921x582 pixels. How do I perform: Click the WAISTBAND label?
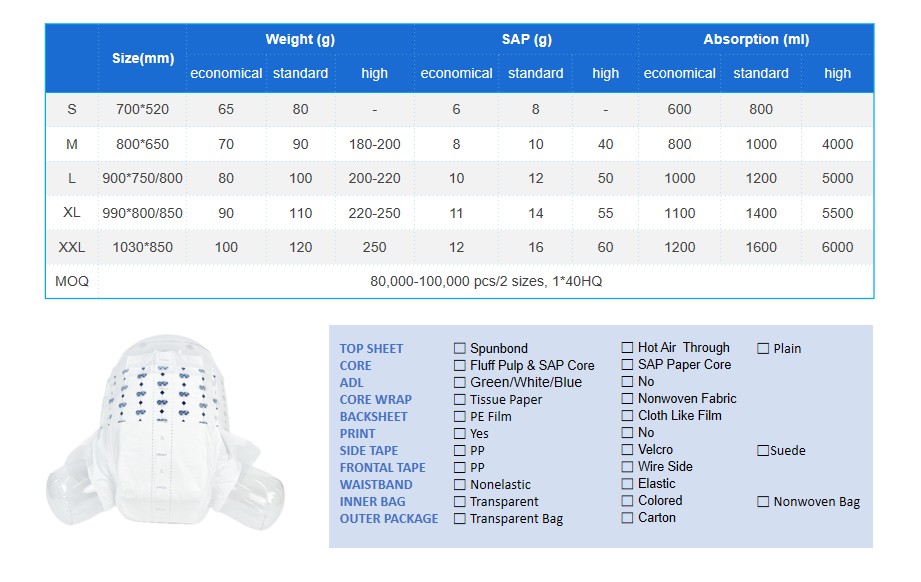pyautogui.click(x=376, y=485)
